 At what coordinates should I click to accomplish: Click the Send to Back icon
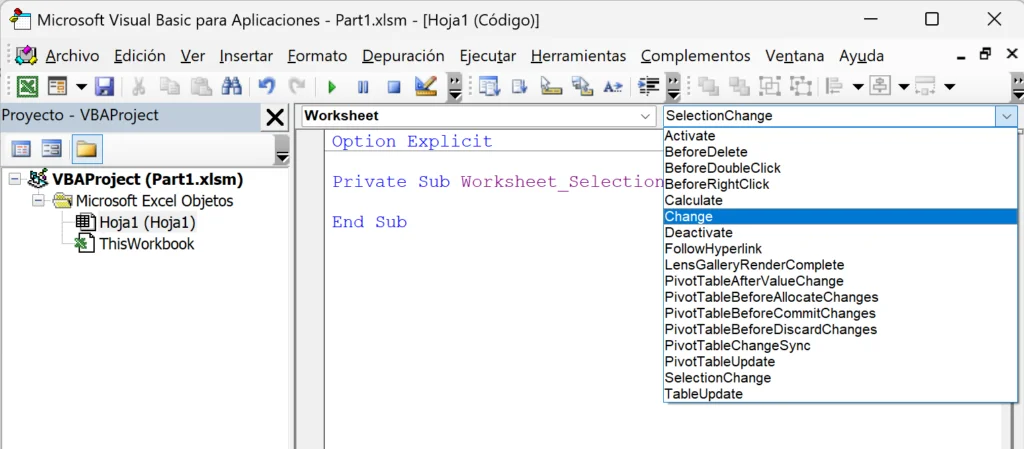739,86
